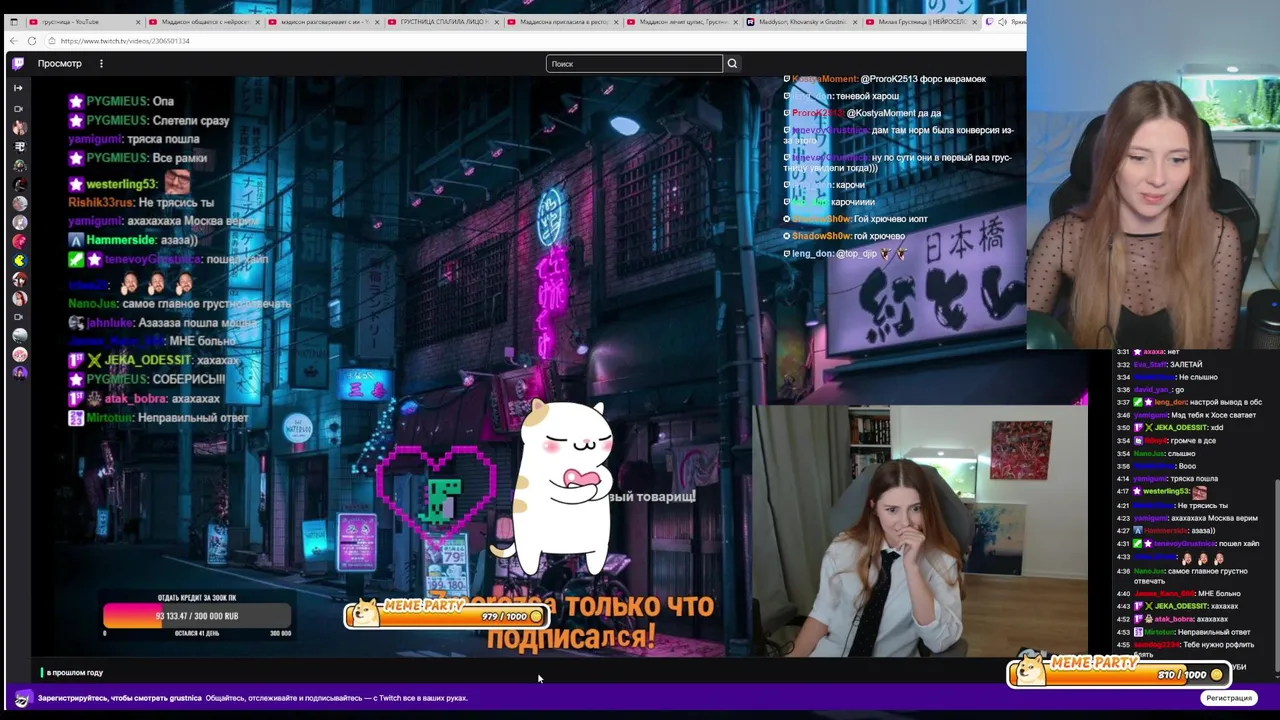
Task: Click the pink pixel heart overlay
Action: point(437,492)
